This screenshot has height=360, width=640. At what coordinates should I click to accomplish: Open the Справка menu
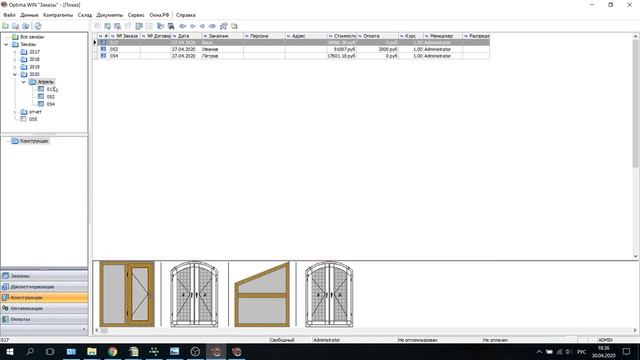point(186,15)
